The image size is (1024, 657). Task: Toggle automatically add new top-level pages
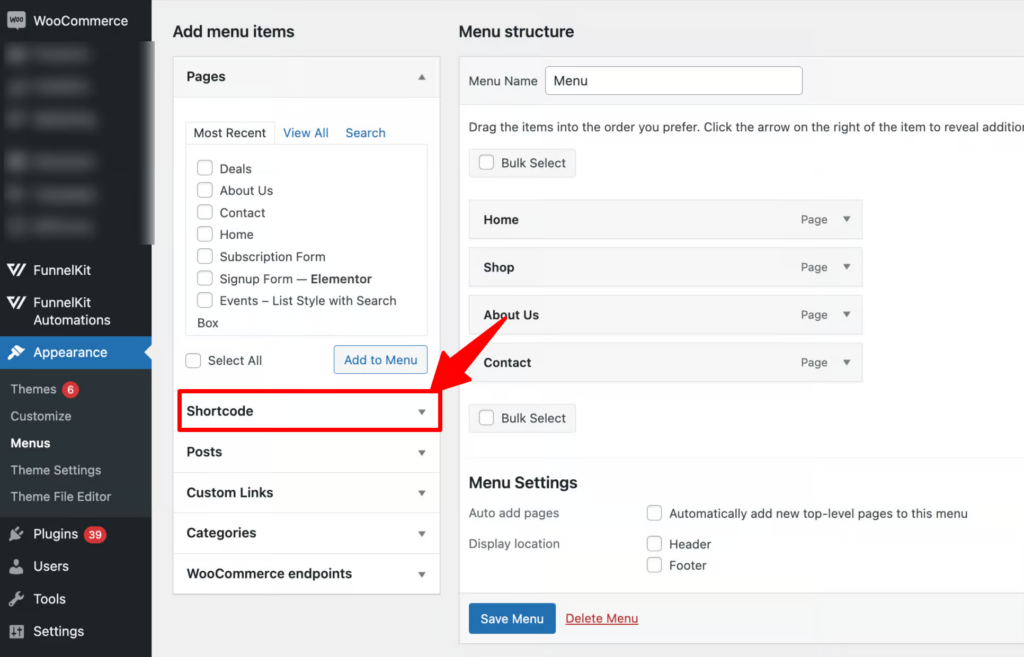[654, 513]
